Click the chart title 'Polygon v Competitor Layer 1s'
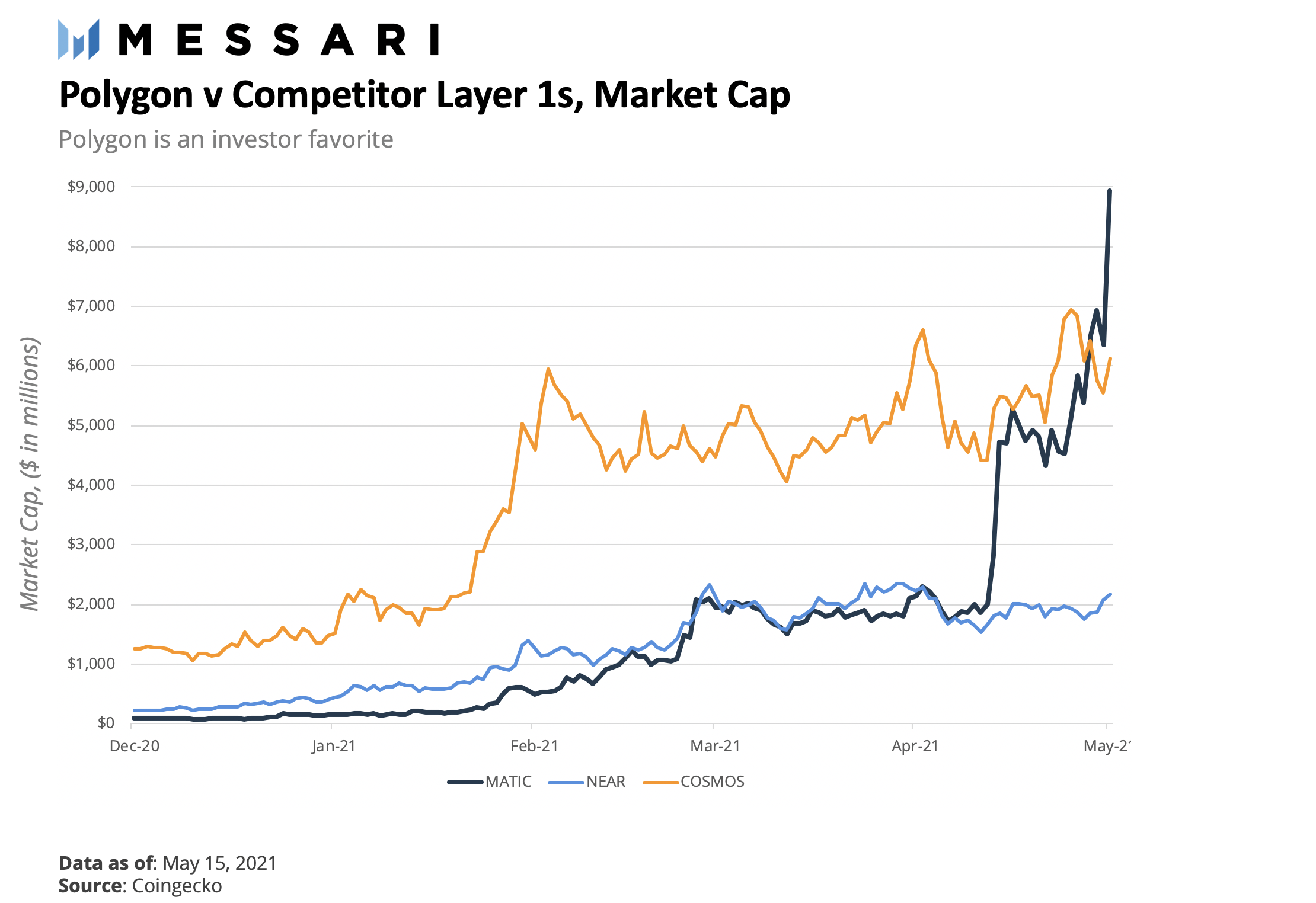Viewport: 1316px width, 903px height. click(424, 95)
